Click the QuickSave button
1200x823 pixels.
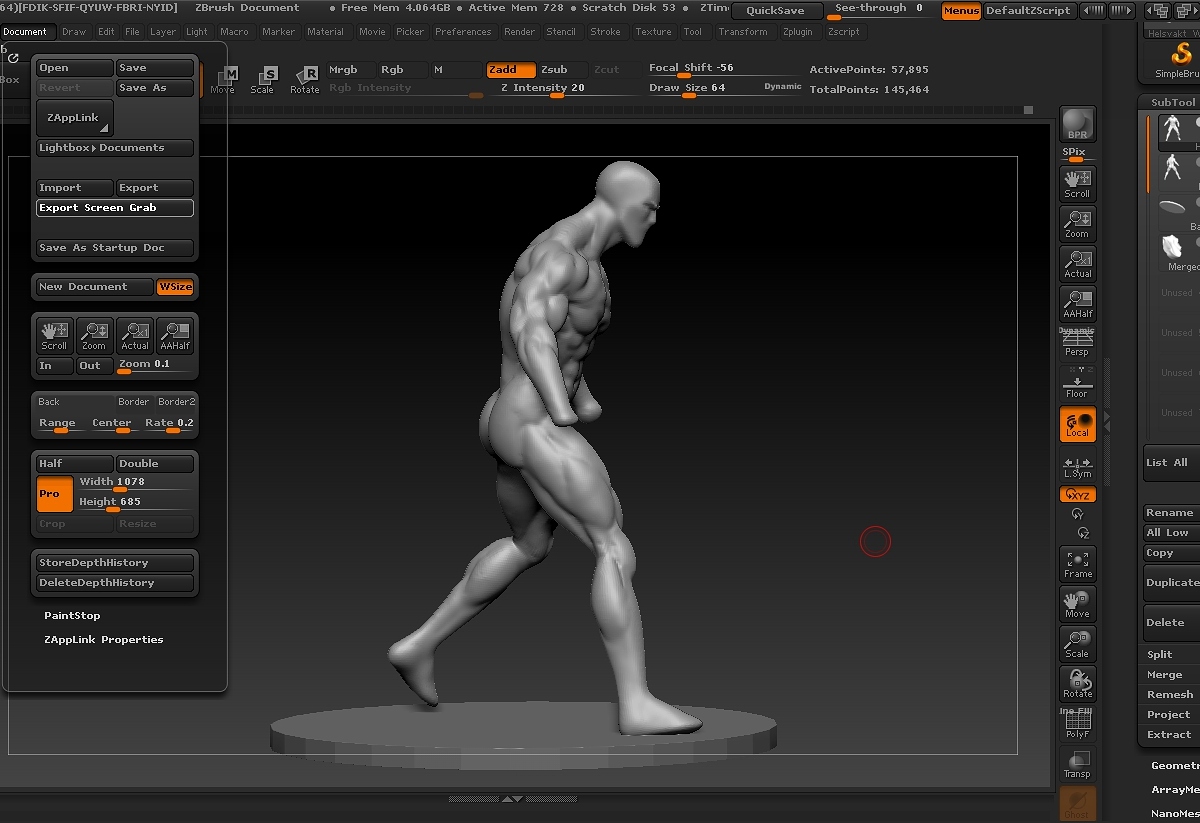776,11
